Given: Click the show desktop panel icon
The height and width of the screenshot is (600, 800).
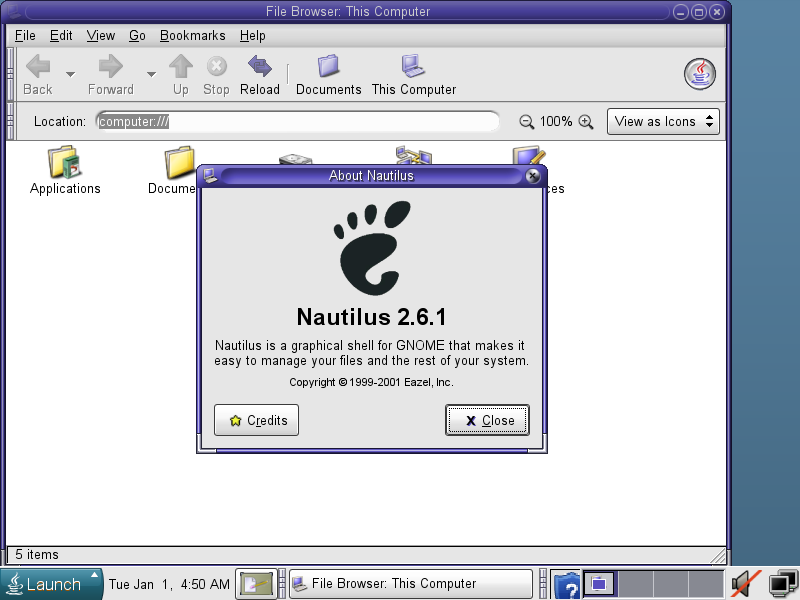Looking at the screenshot, I should click(x=256, y=584).
